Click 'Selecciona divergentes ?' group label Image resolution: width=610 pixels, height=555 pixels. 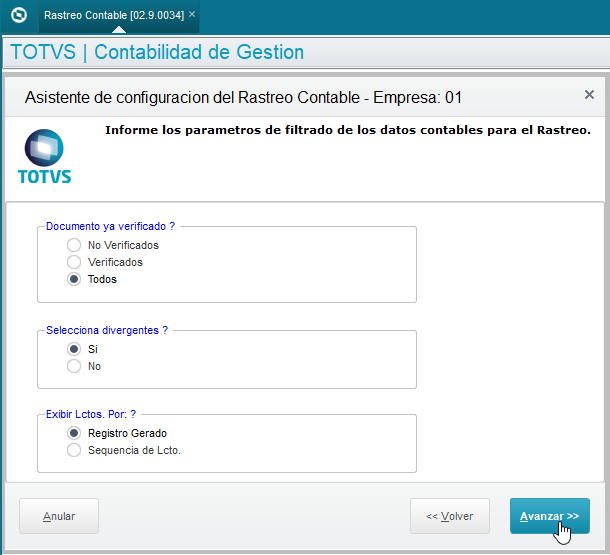(x=107, y=330)
